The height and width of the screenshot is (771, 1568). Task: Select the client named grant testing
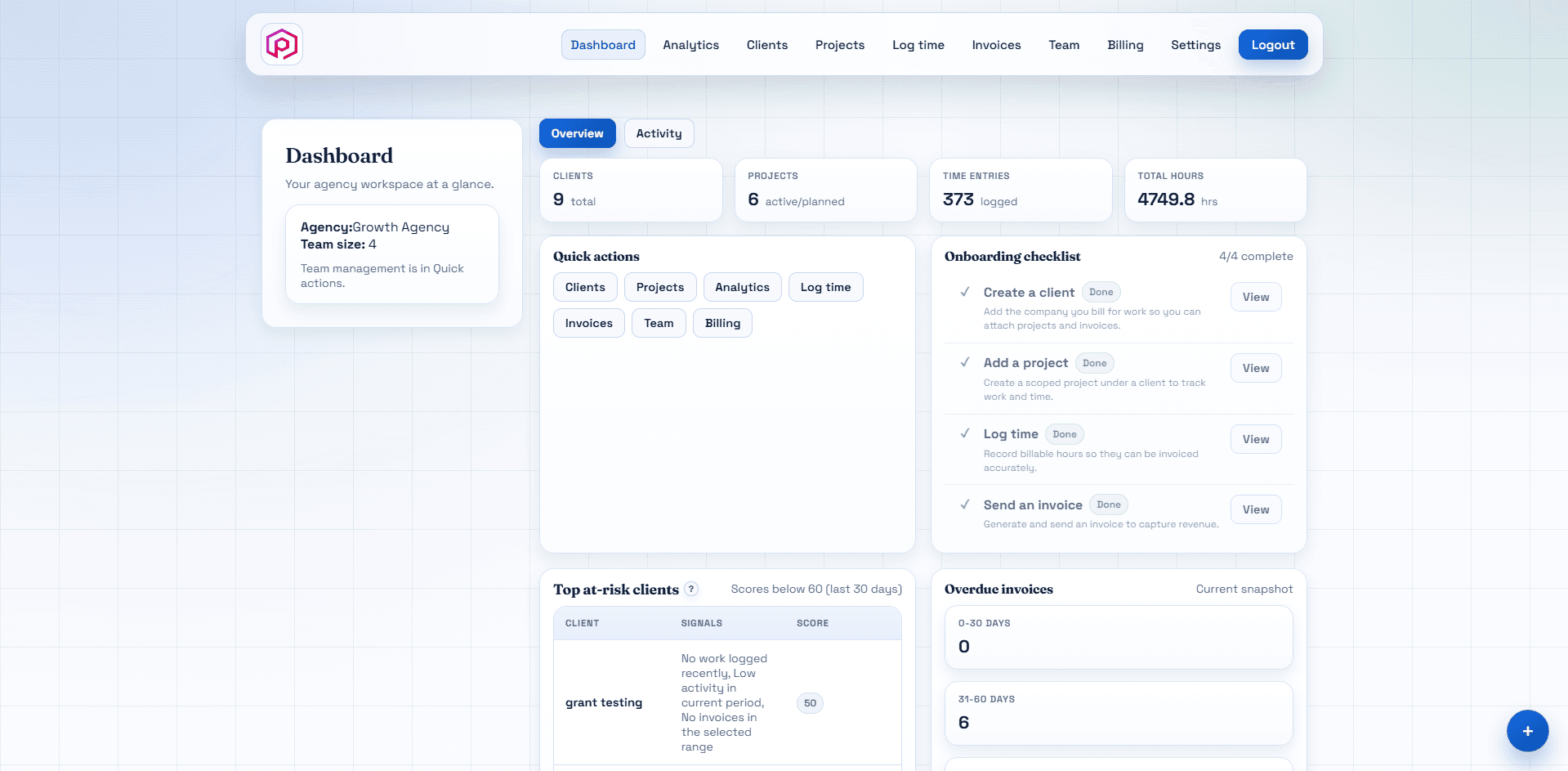604,702
